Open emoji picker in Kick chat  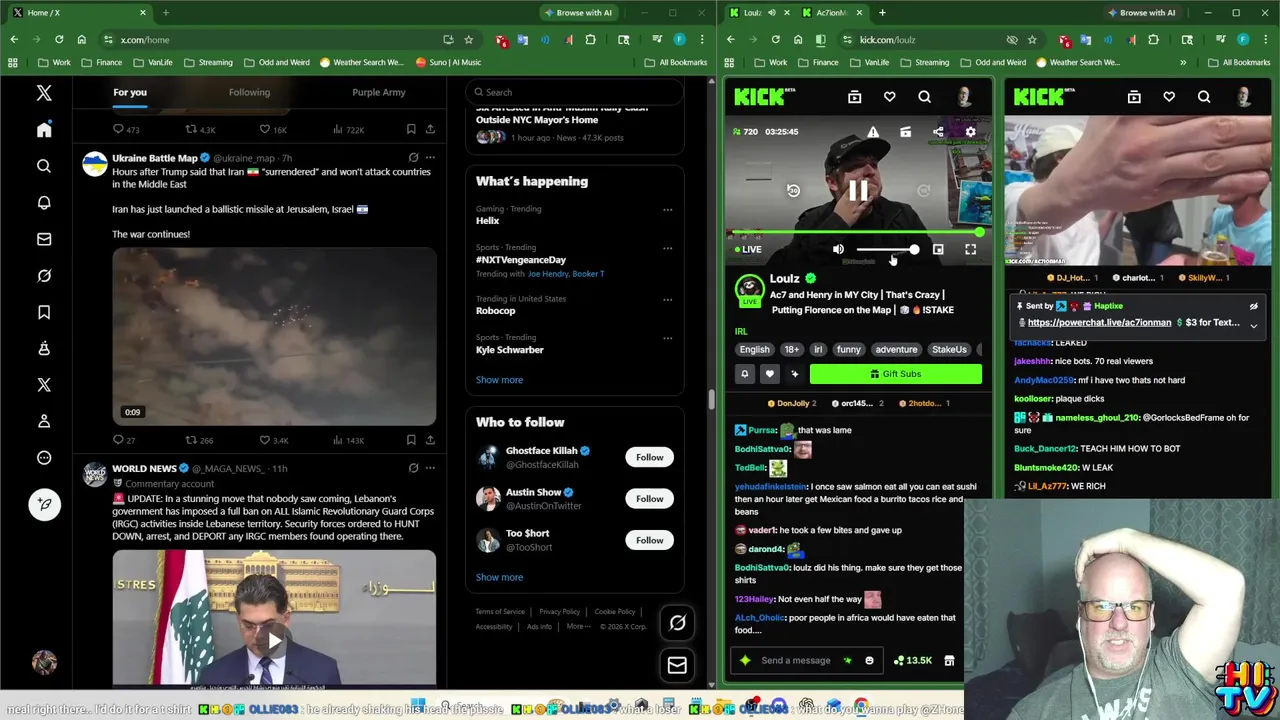869,661
